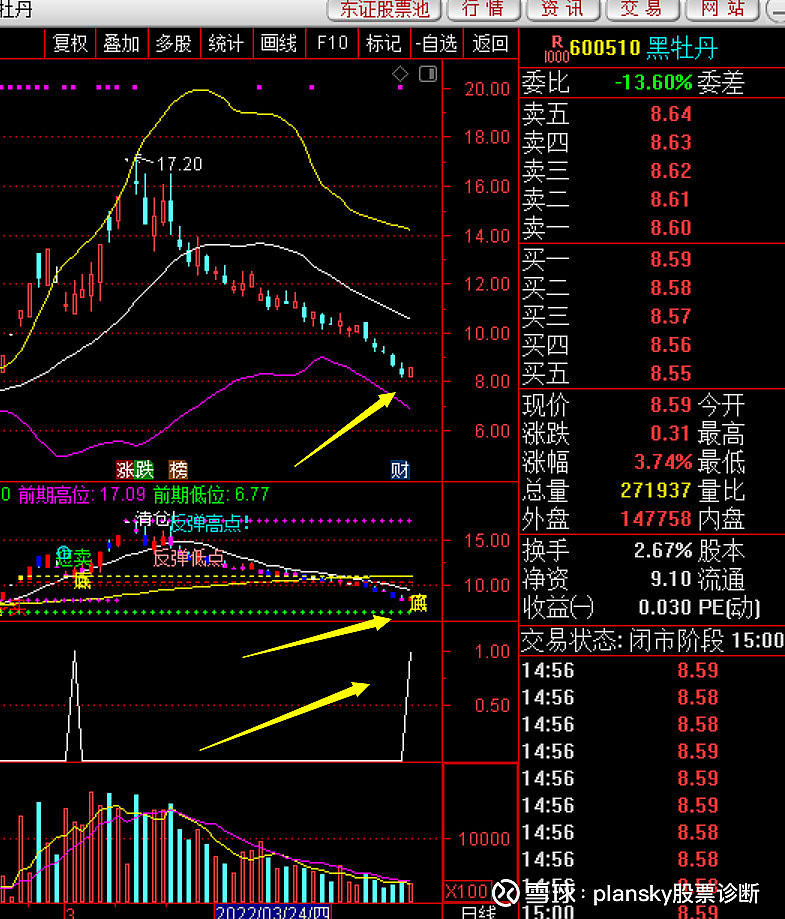Click the 画线 drawing tool button
The height and width of the screenshot is (919, 785).
279,44
